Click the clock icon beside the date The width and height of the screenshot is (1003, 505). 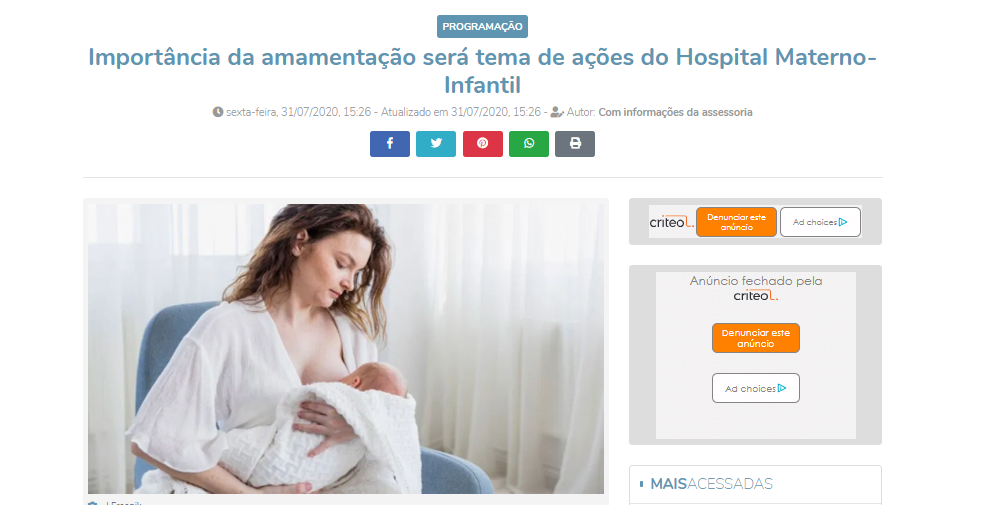click(218, 112)
